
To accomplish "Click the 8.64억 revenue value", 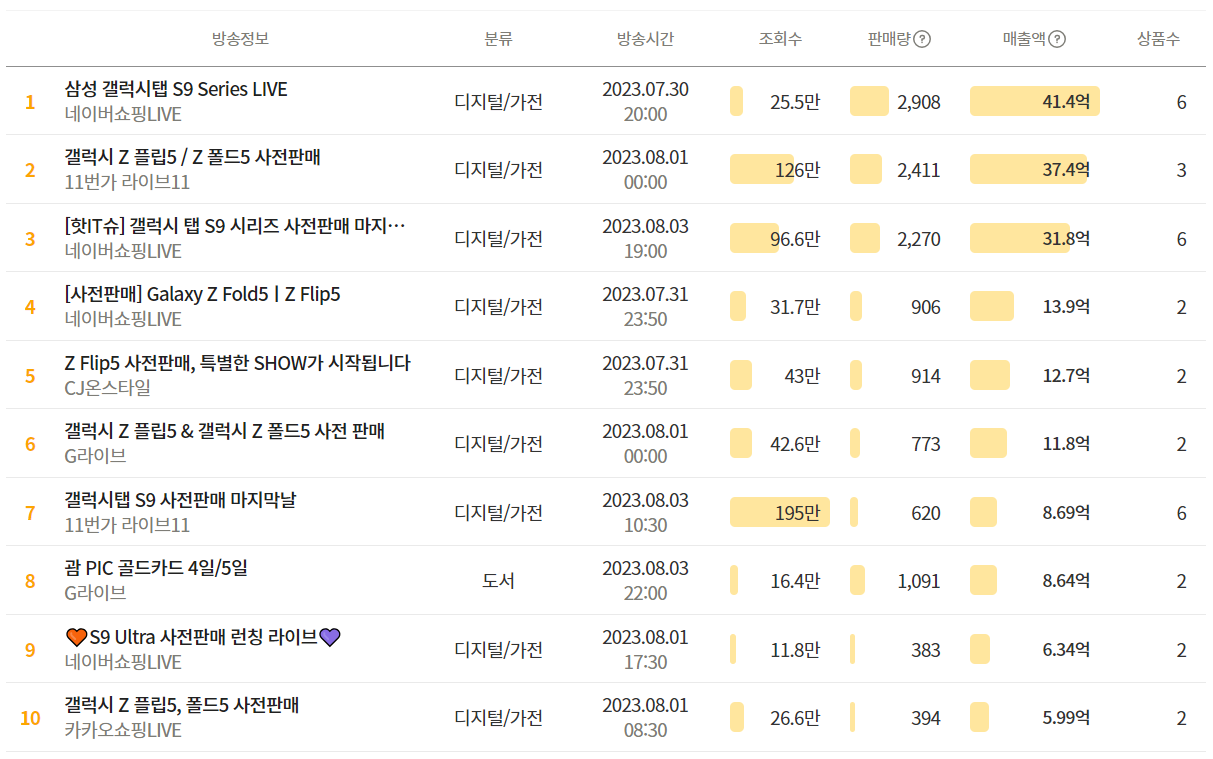I will pos(1066,580).
